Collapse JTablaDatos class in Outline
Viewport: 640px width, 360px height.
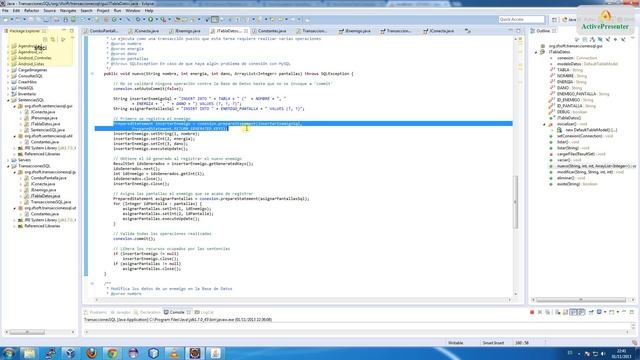[x=536, y=52]
